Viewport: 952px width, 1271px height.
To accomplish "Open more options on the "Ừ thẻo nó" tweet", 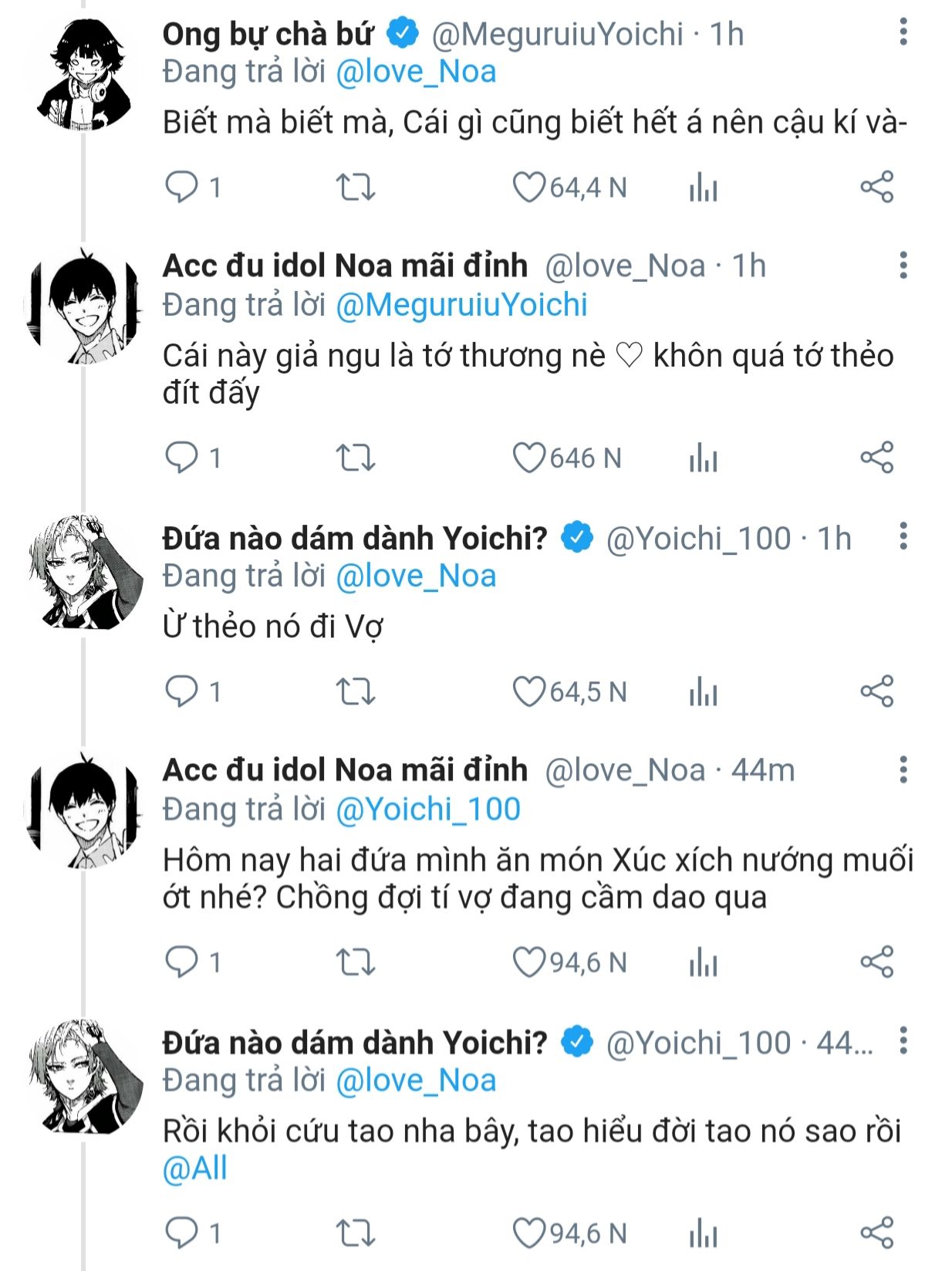I will 903,536.
